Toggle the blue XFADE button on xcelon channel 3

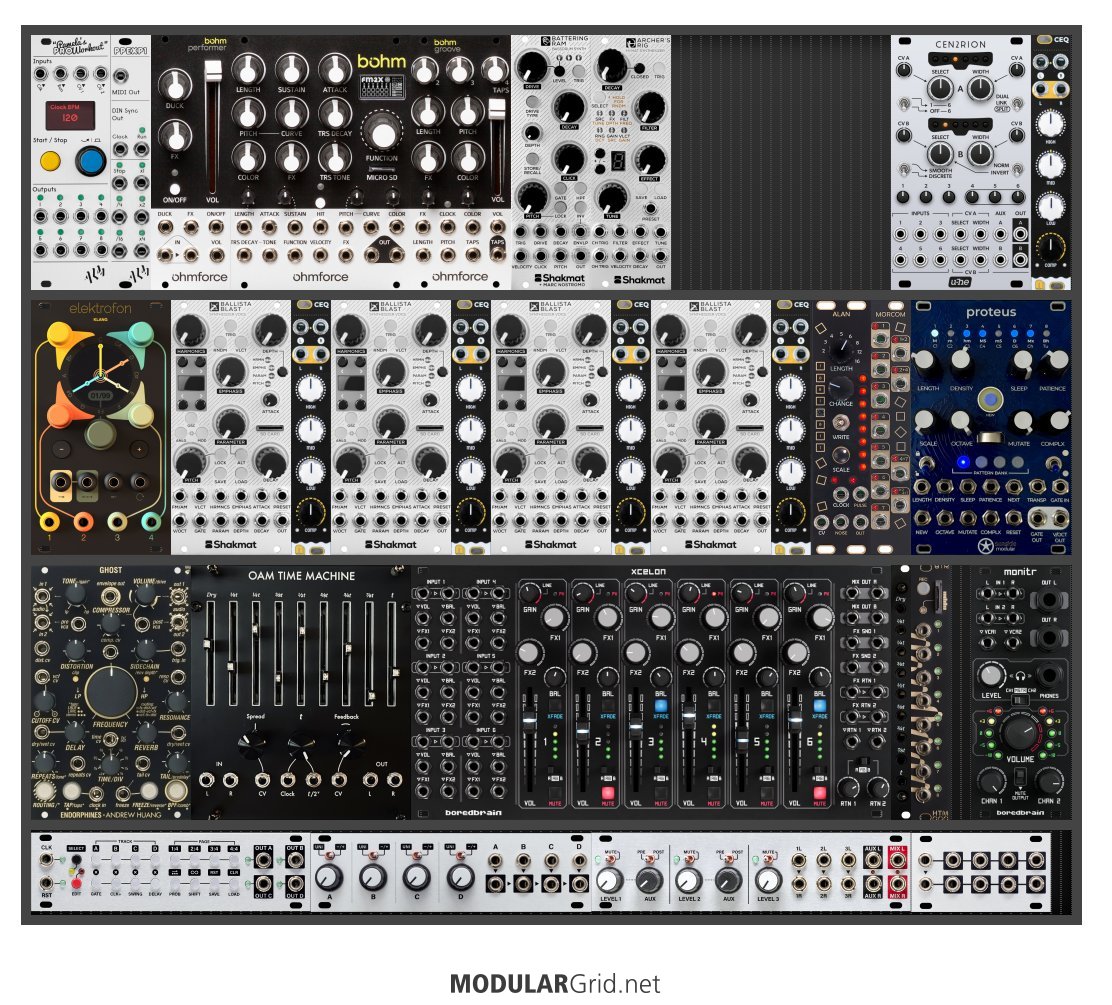661,705
